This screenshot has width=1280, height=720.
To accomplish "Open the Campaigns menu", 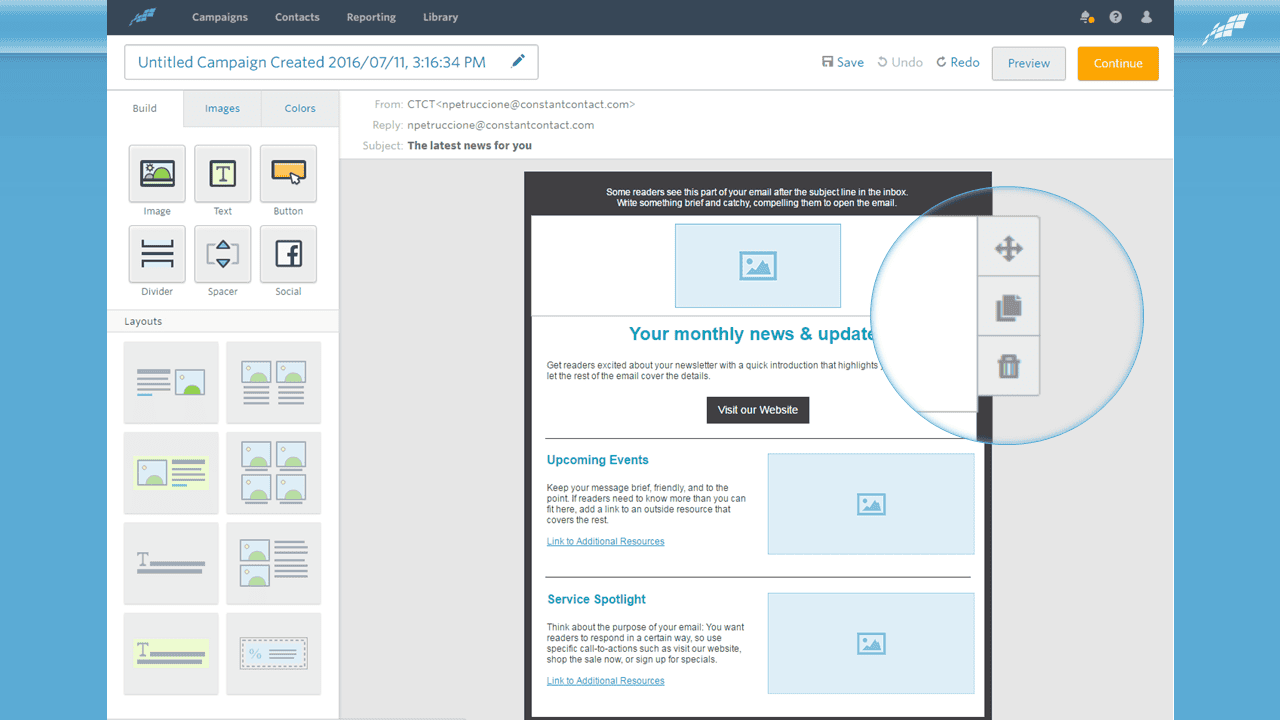I will (x=220, y=17).
